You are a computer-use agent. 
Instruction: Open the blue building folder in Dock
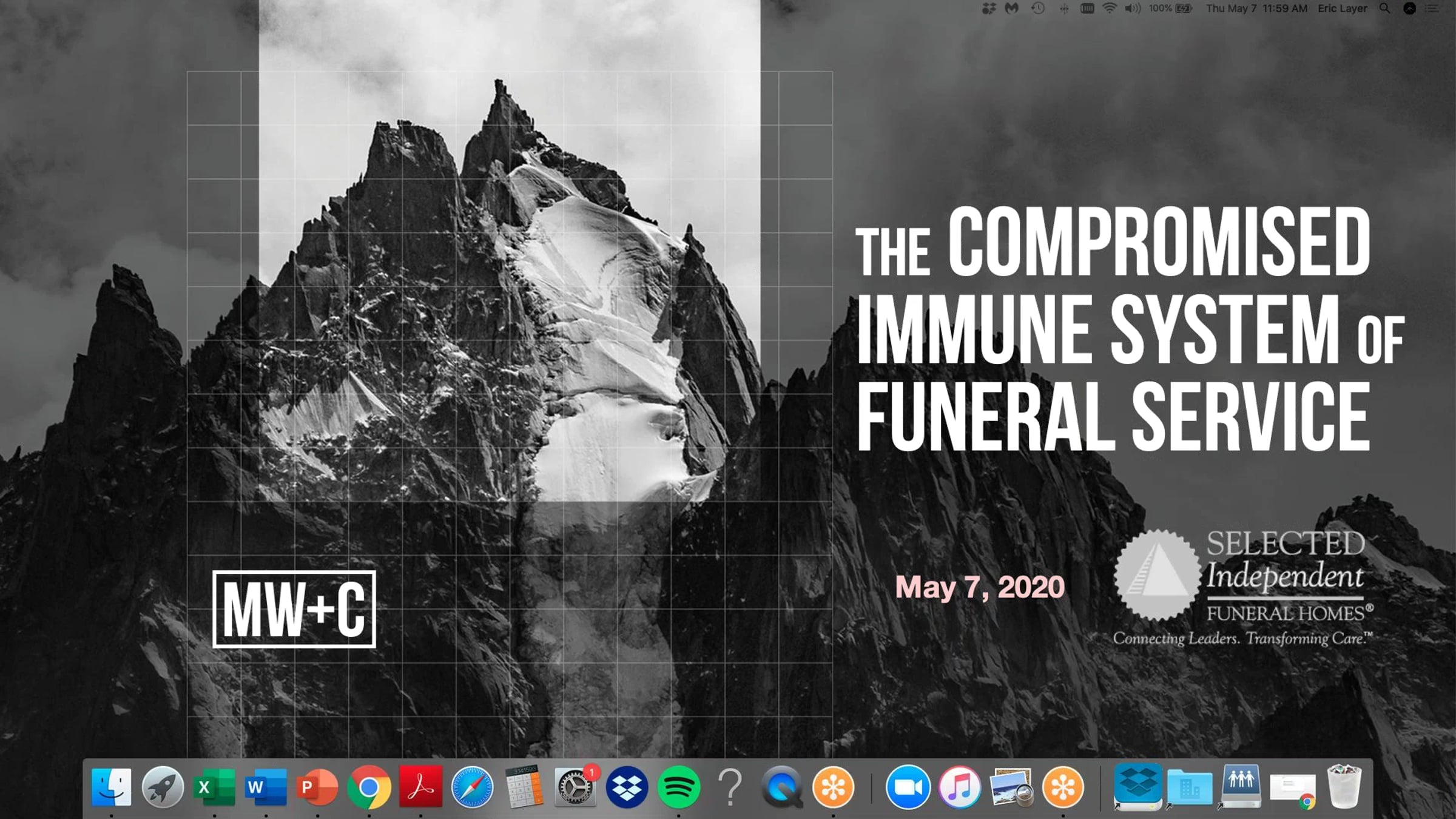pyautogui.click(x=1189, y=787)
